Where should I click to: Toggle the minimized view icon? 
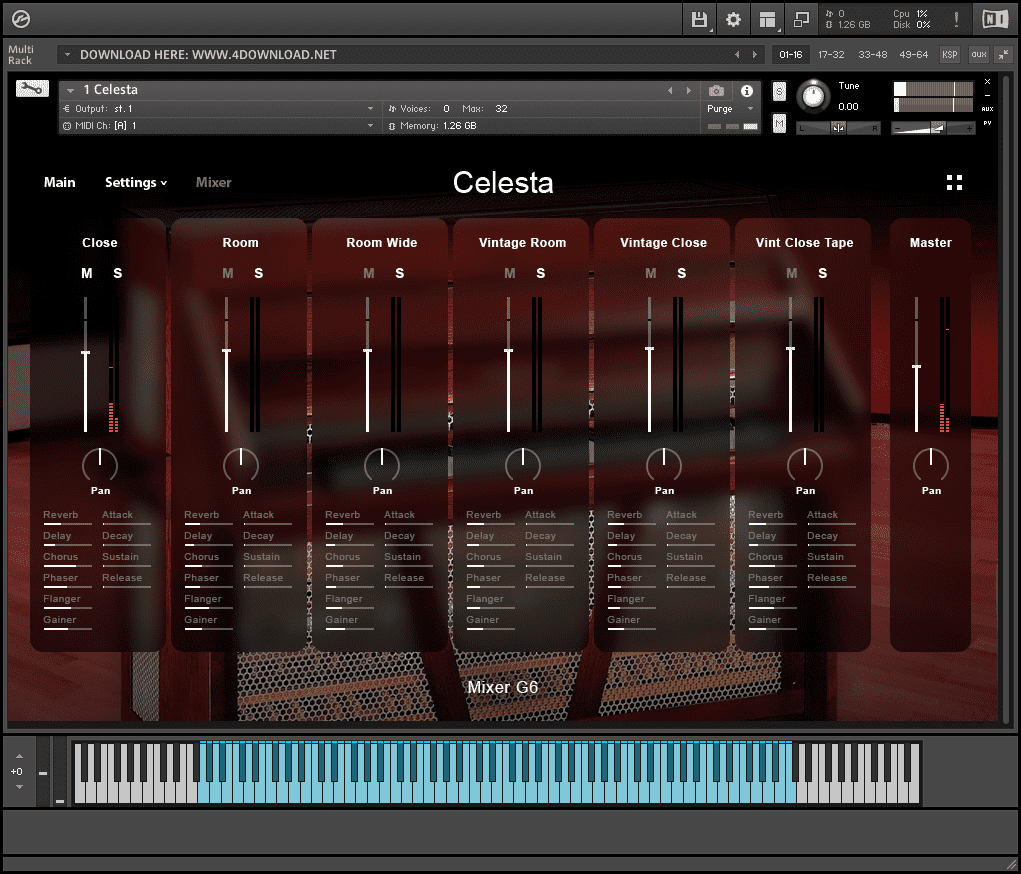click(801, 20)
